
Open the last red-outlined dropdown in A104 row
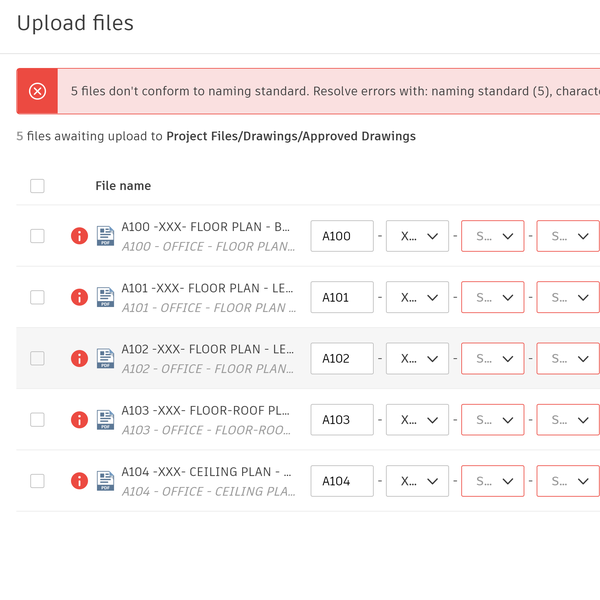568,481
